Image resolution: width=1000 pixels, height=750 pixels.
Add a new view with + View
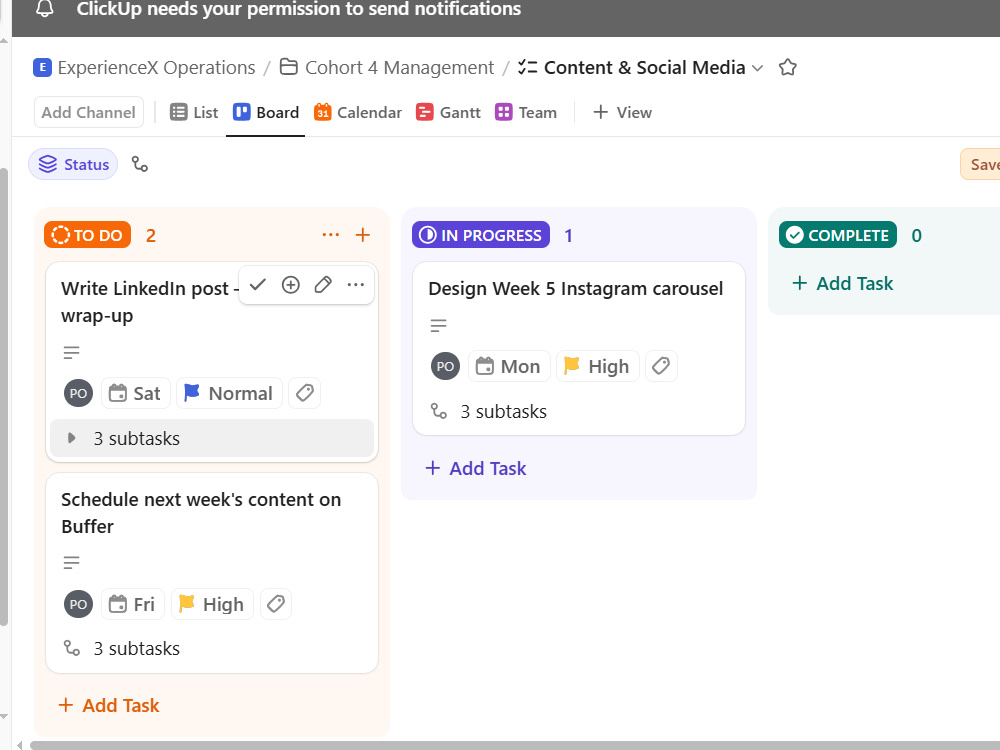(622, 112)
